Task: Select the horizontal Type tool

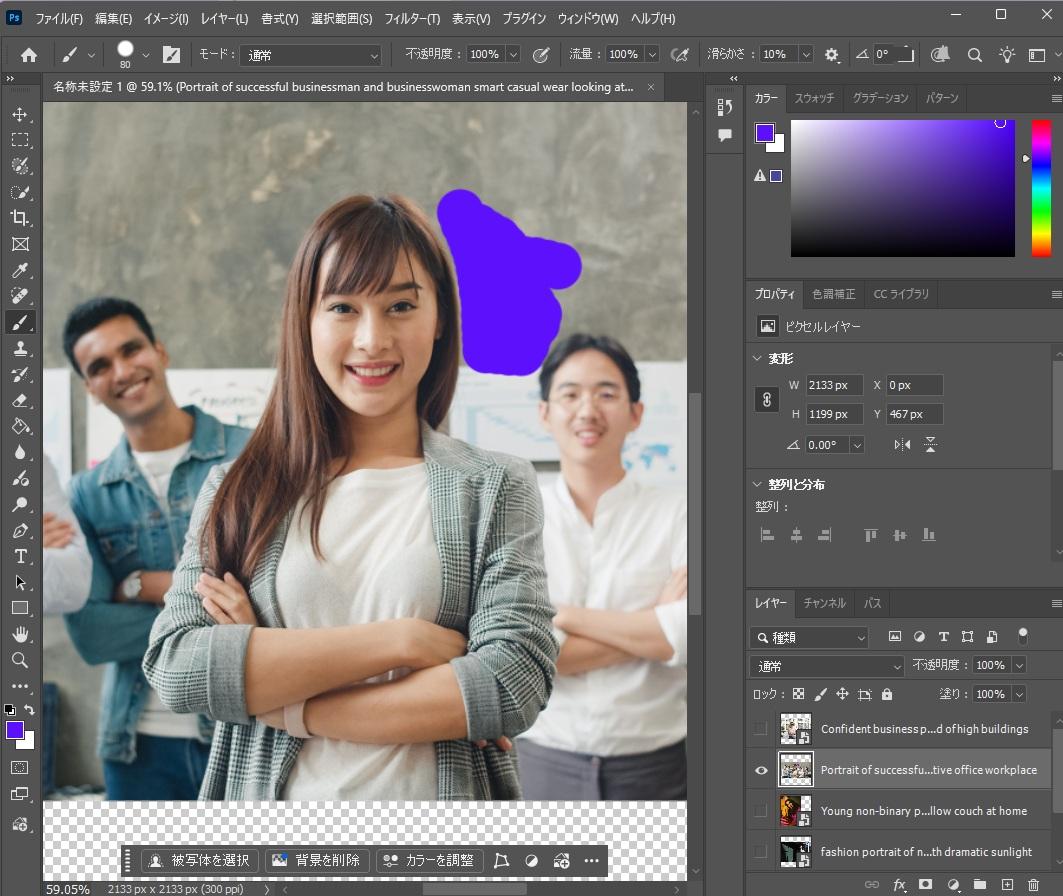Action: (x=20, y=556)
